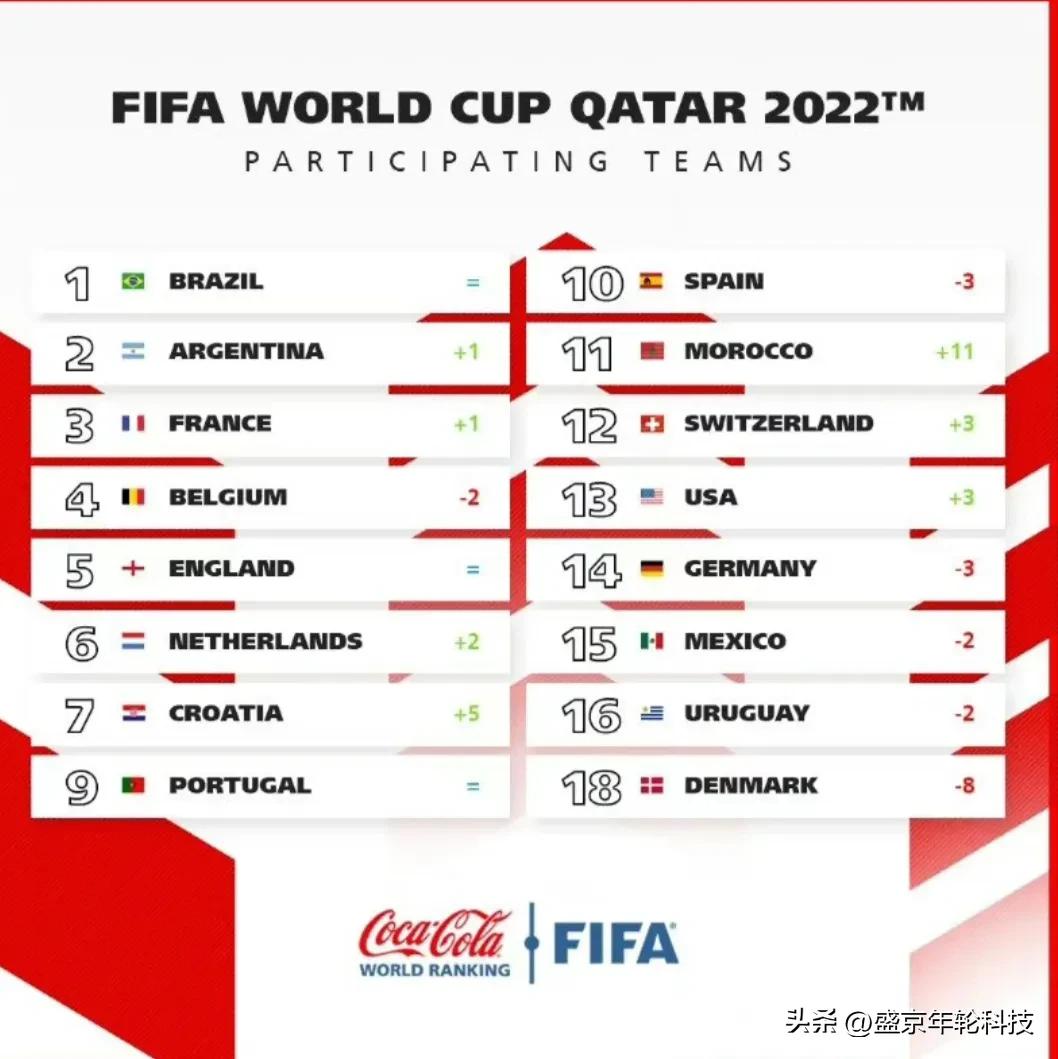Click Morocco's +11 ranking change
Screen dimensions: 1058x1059
[954, 352]
